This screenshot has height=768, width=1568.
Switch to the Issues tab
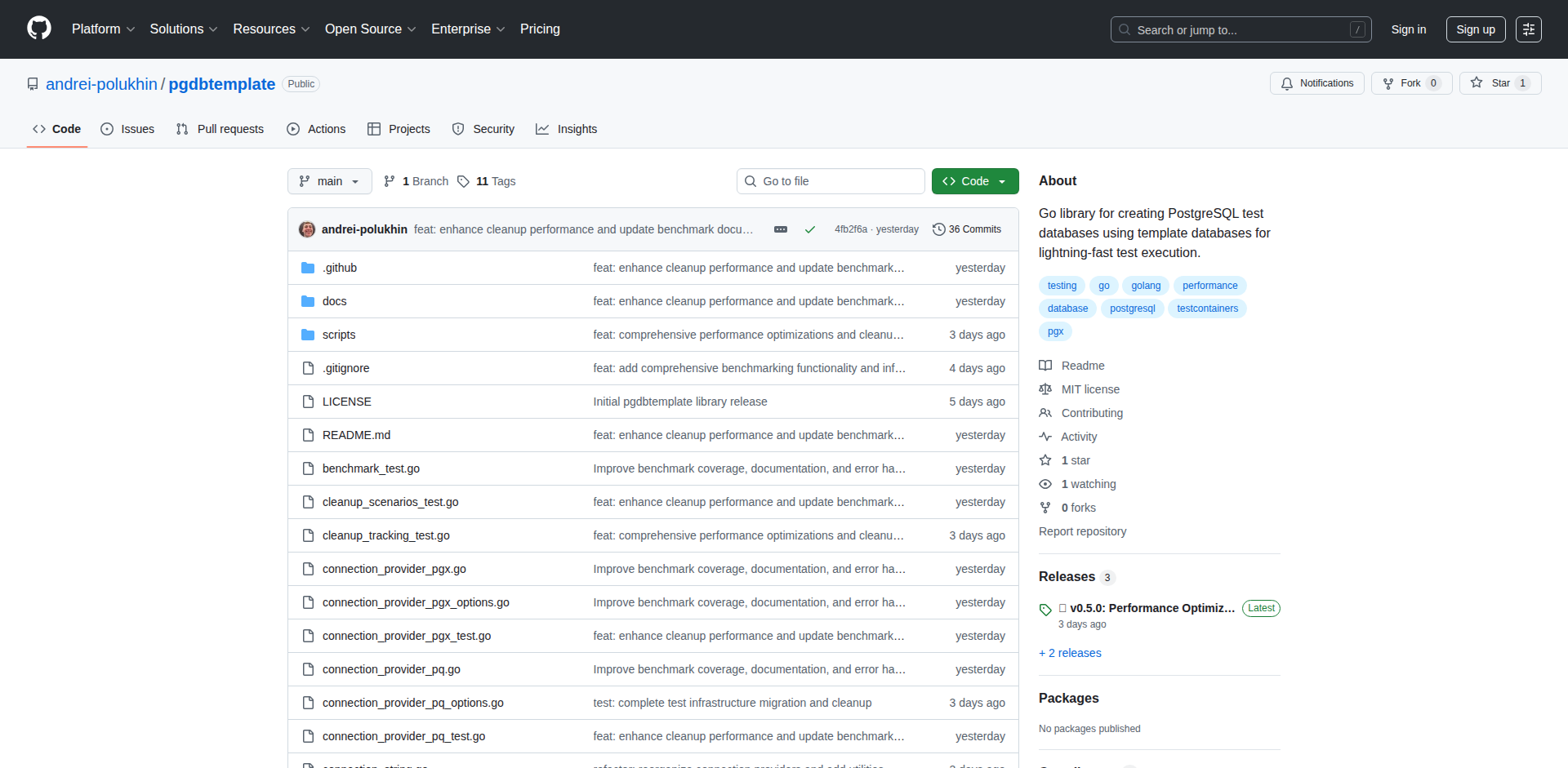(127, 129)
